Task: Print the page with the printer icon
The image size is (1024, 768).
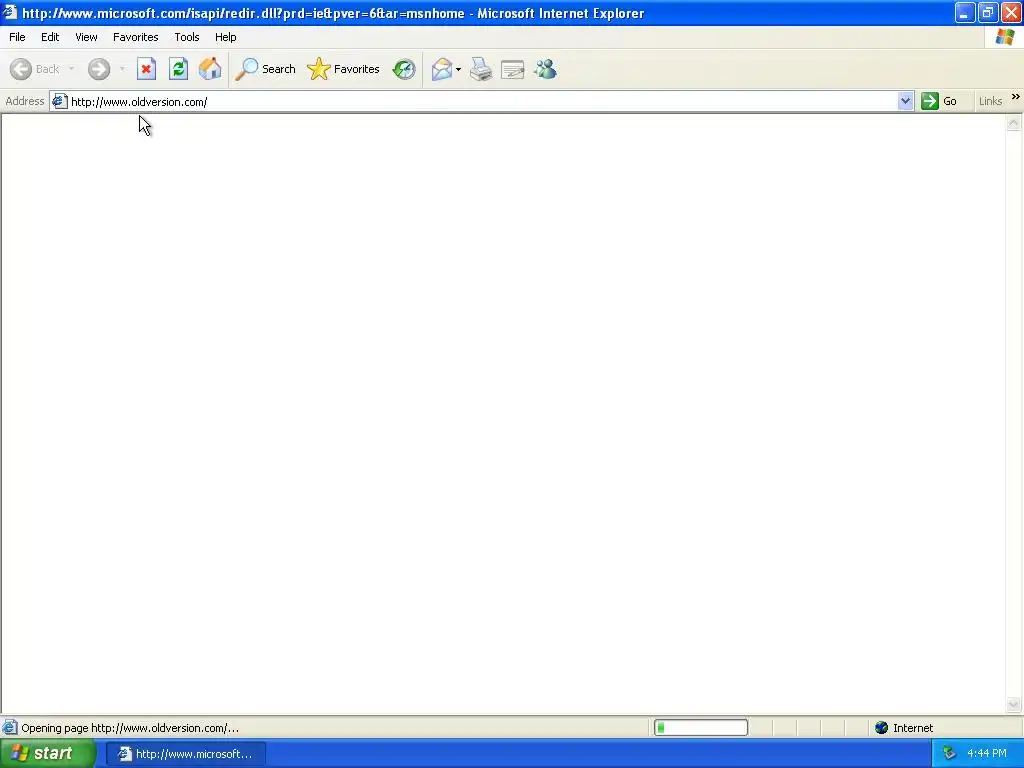Action: click(481, 69)
